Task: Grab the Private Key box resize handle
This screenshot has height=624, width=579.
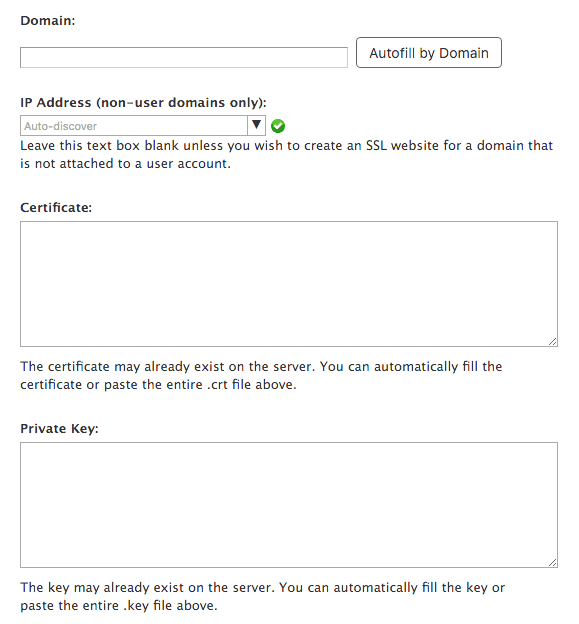Action: pyautogui.click(x=552, y=563)
